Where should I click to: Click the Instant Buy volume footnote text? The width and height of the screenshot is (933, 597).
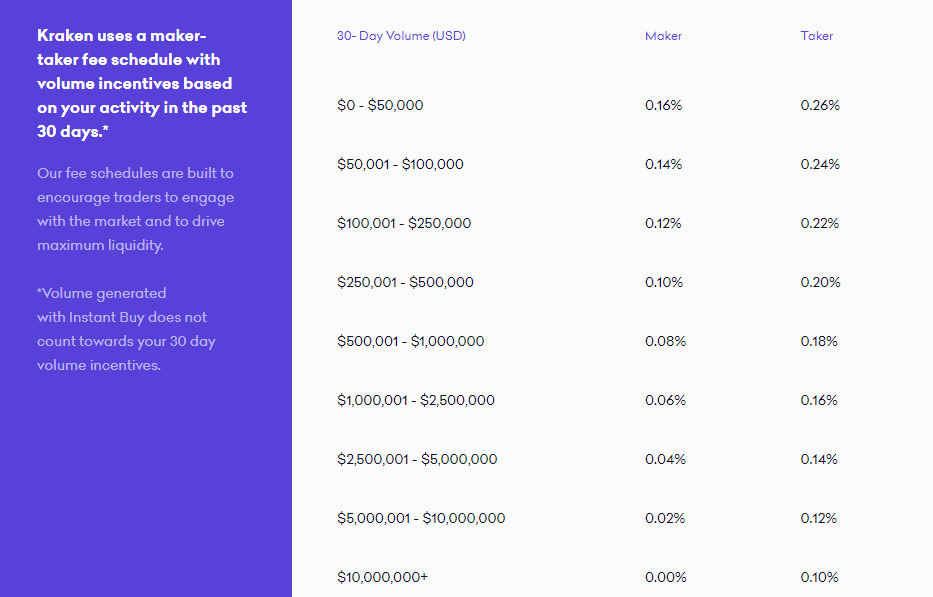(x=126, y=329)
